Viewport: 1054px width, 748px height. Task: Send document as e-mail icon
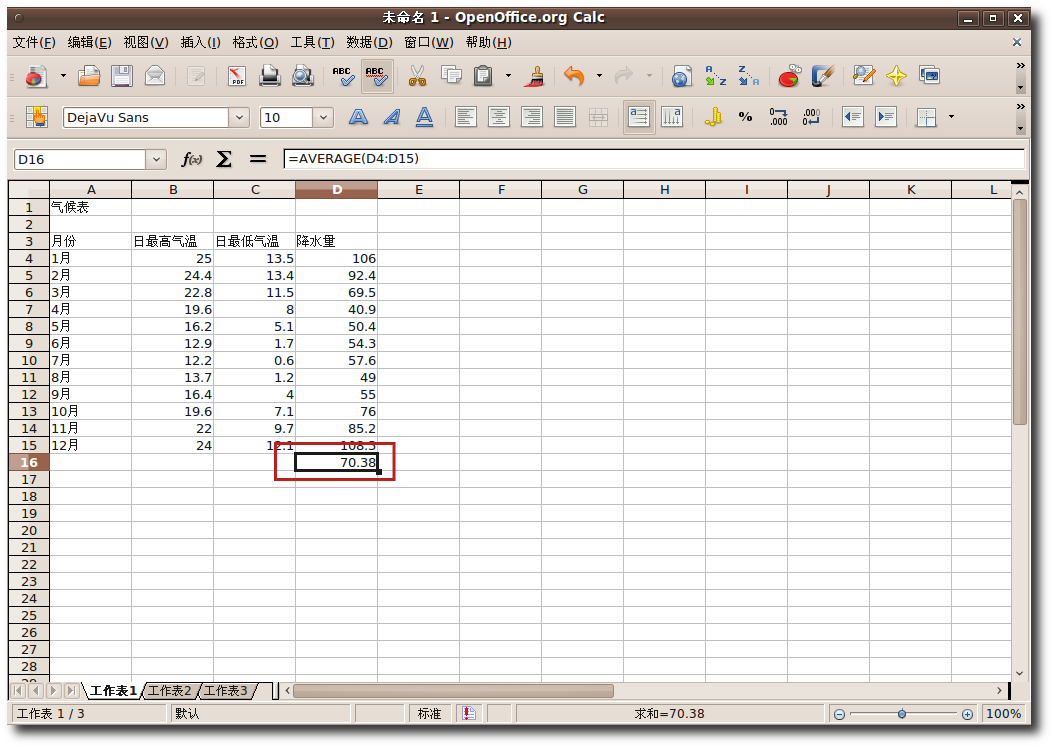click(155, 77)
